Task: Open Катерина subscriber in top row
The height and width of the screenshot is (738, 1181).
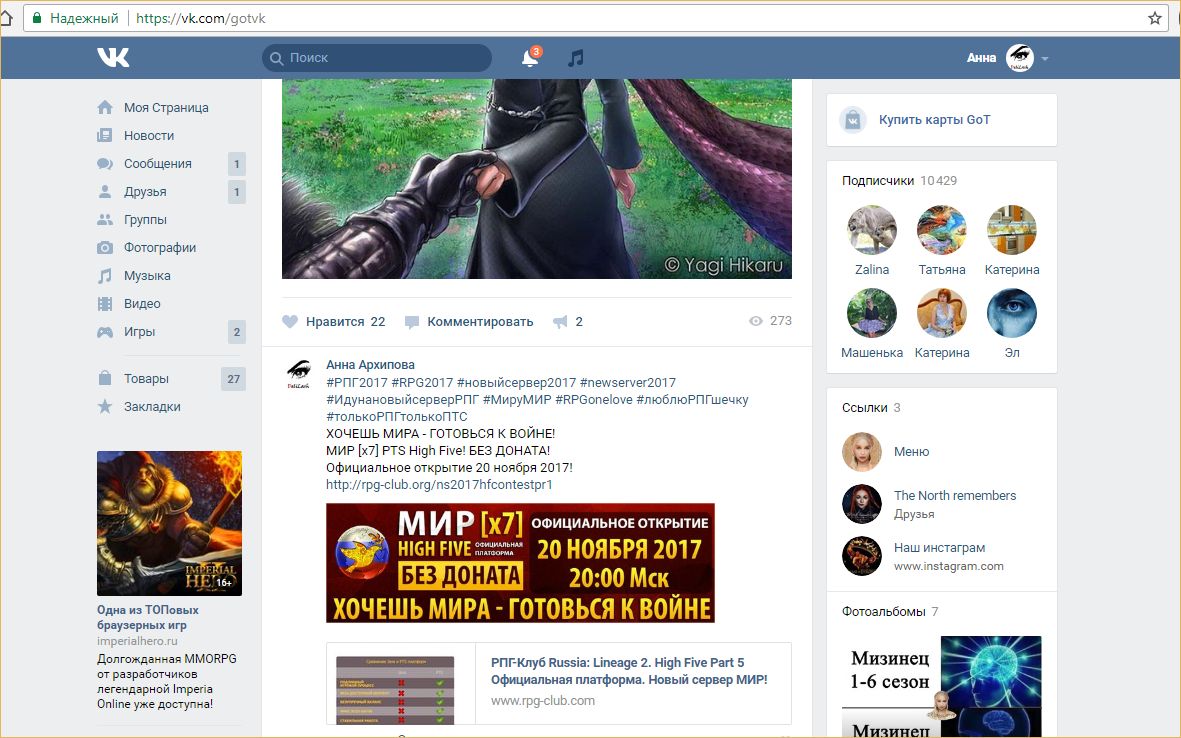Action: point(1012,230)
